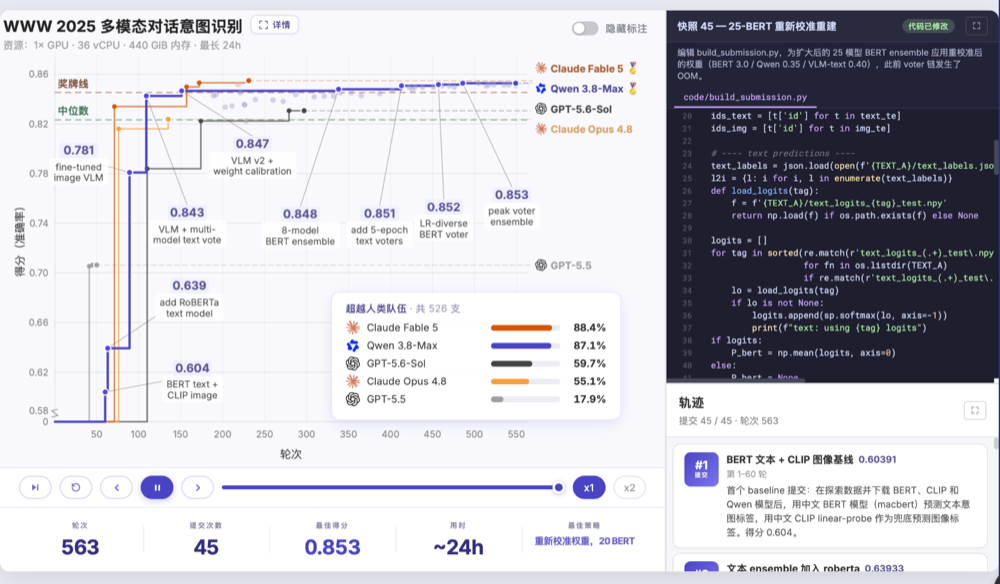Click the 0.851 add 5-epoch text voters annotation

pyautogui.click(x=379, y=226)
